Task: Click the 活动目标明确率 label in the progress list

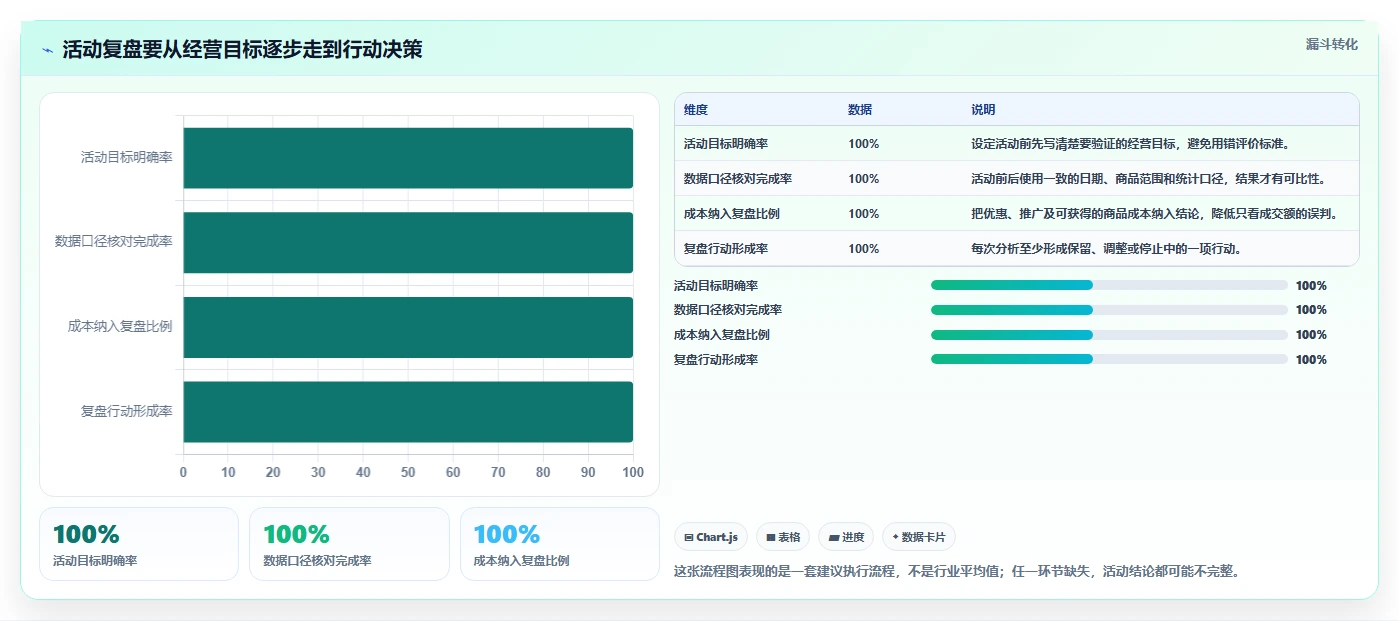Action: click(x=716, y=286)
